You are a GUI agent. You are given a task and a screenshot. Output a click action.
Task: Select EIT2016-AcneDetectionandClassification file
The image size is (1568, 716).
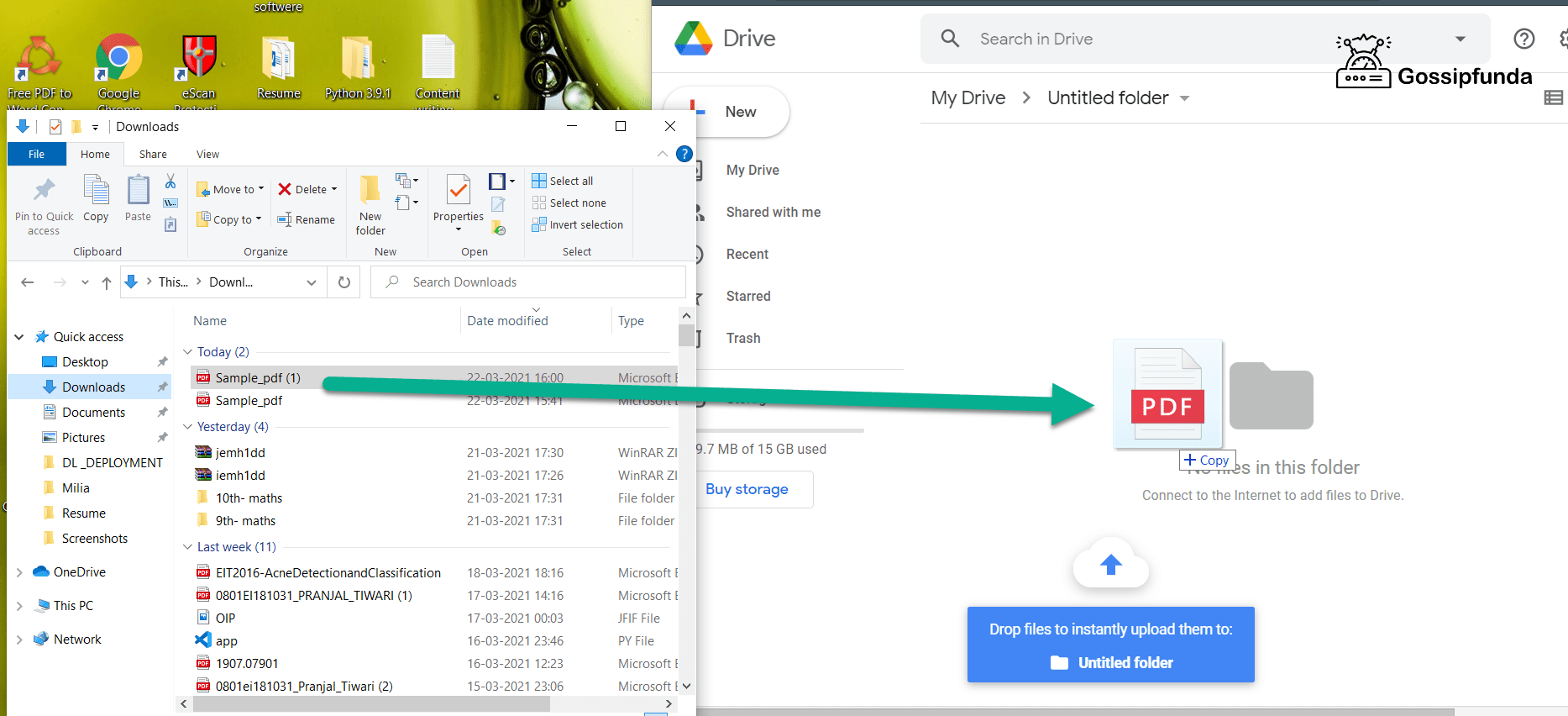[328, 573]
